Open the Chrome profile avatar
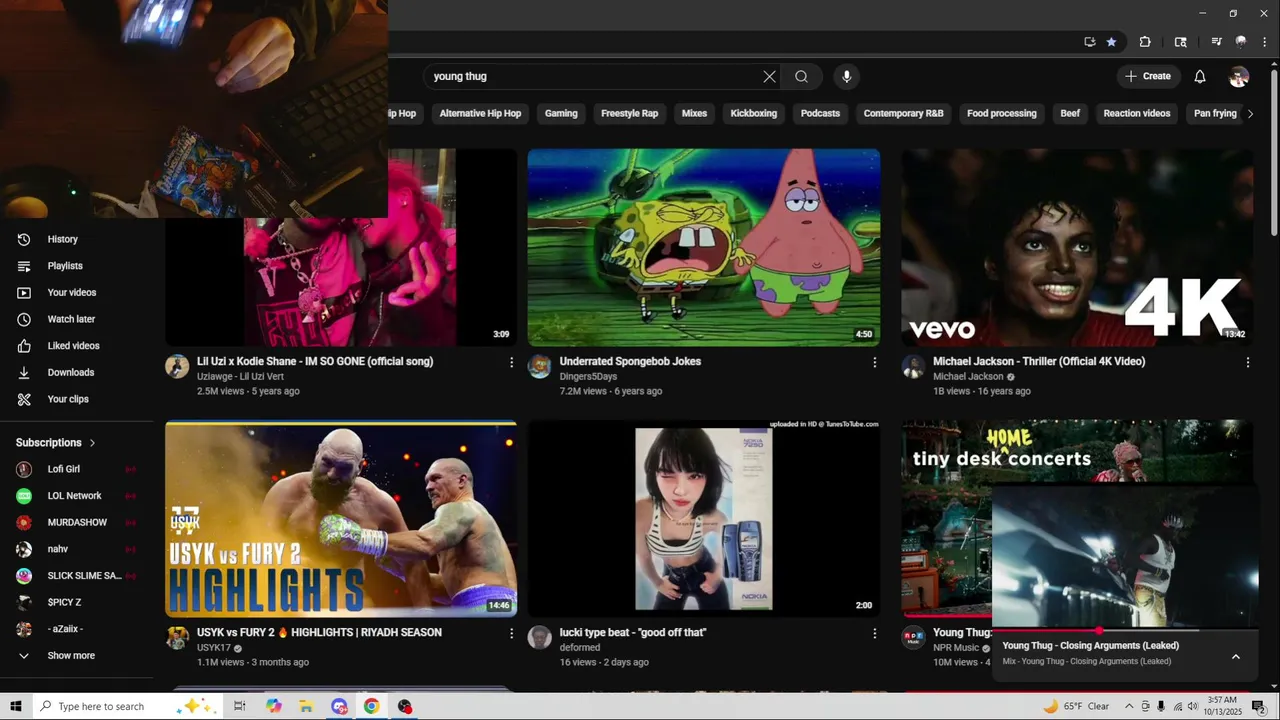Image resolution: width=1280 pixels, height=720 pixels. pos(1241,42)
